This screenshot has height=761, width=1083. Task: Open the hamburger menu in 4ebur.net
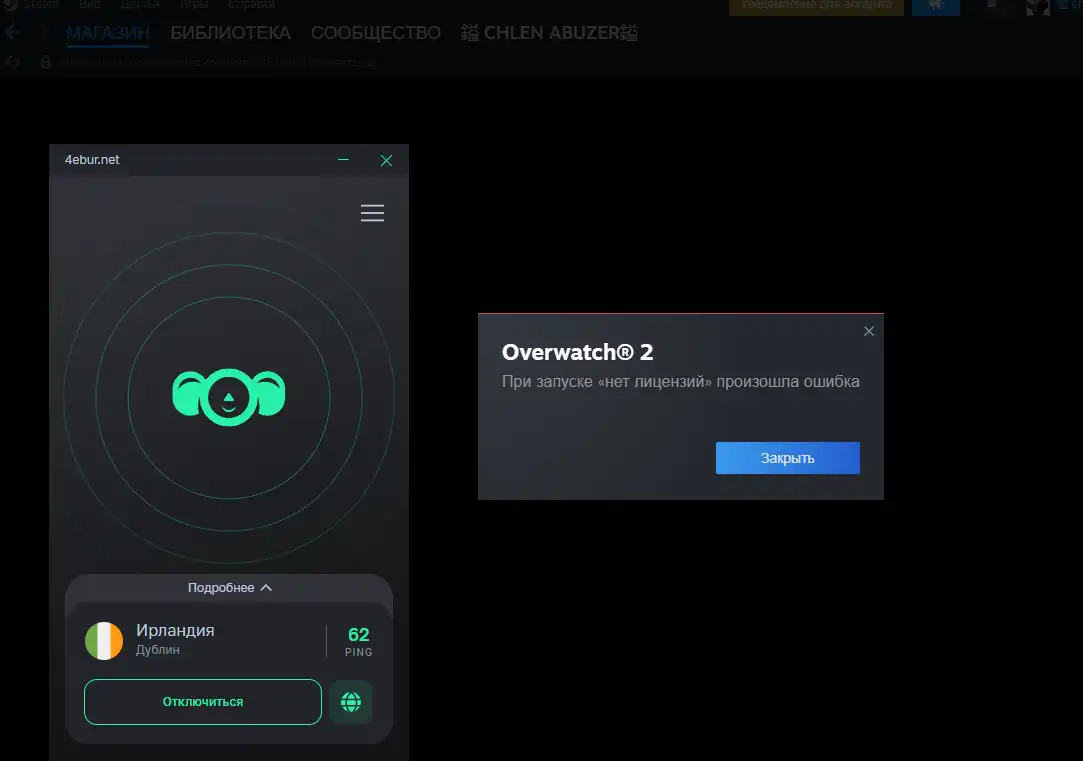coord(372,213)
